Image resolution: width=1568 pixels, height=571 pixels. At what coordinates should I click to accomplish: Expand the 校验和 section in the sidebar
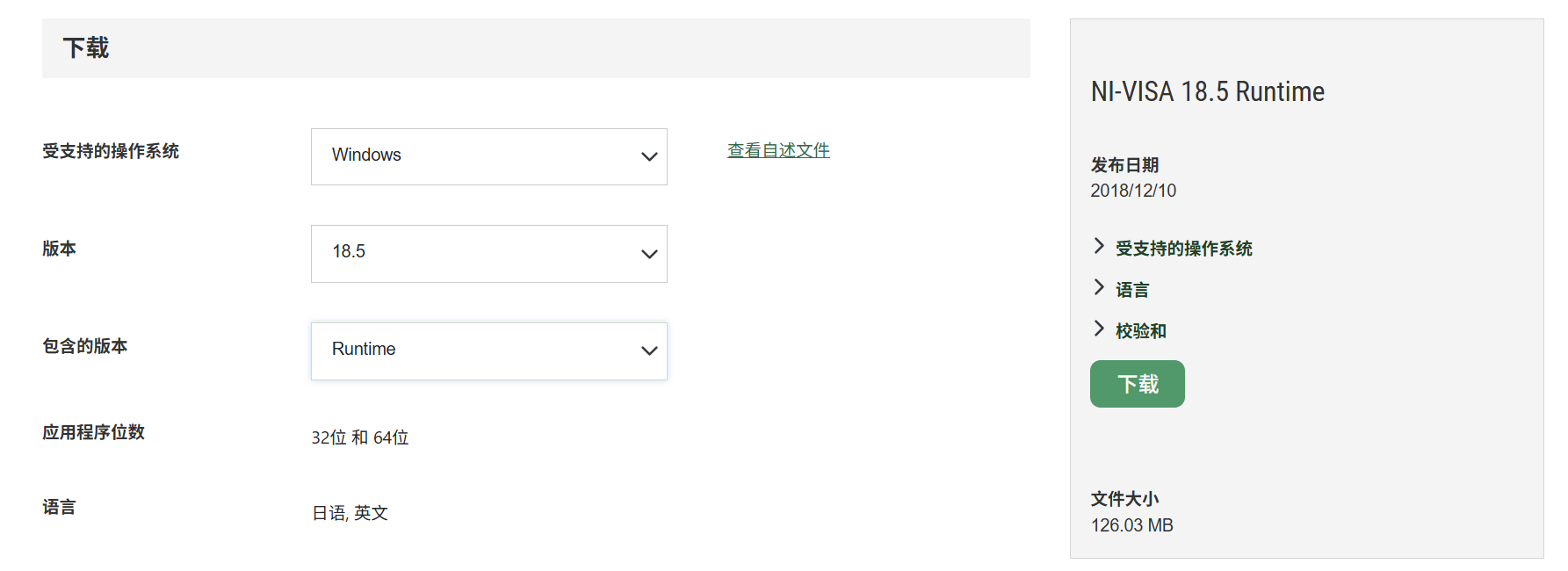1140,331
